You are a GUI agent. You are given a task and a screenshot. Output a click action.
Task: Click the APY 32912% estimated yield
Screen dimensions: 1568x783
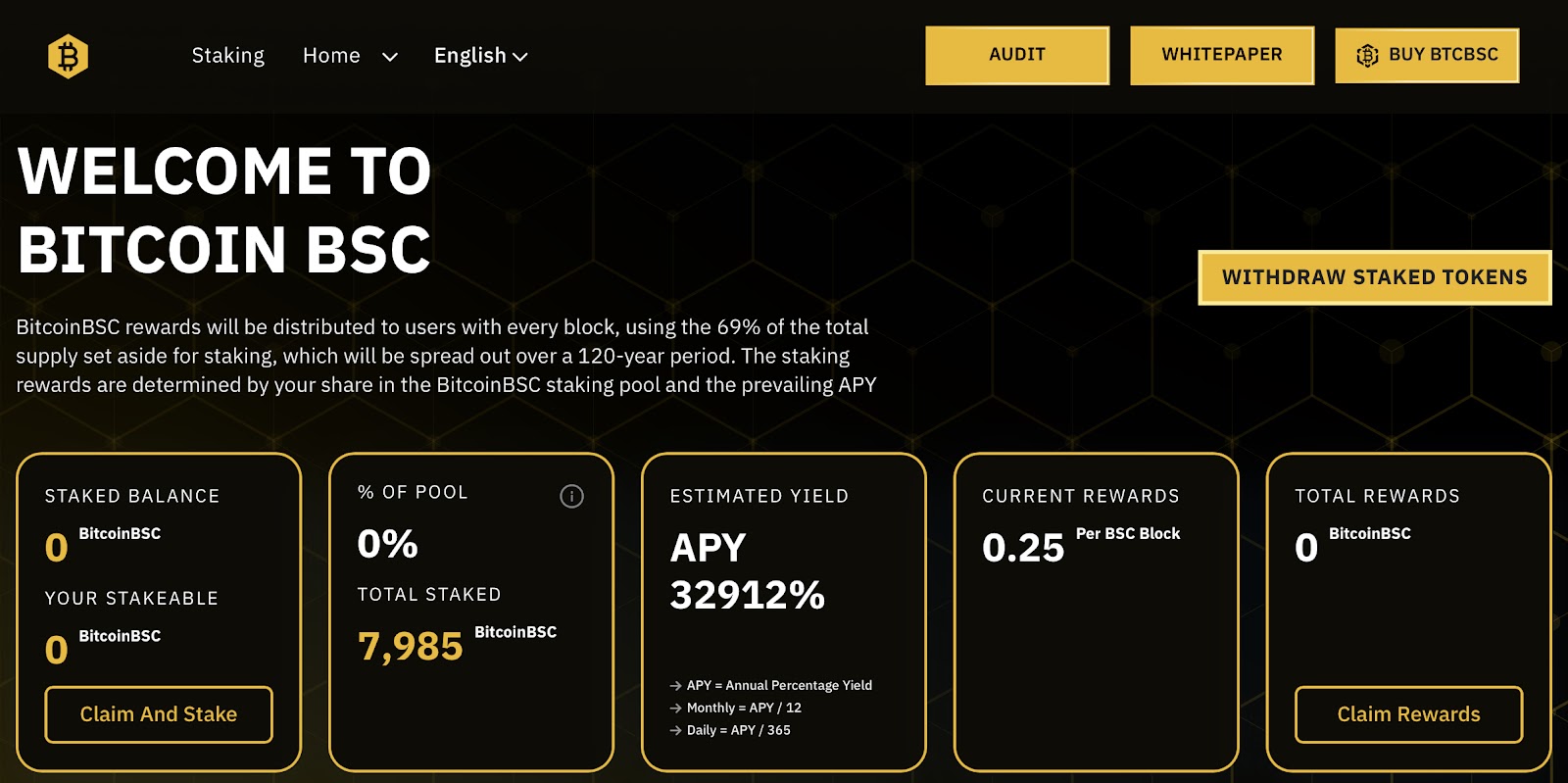pyautogui.click(x=747, y=571)
